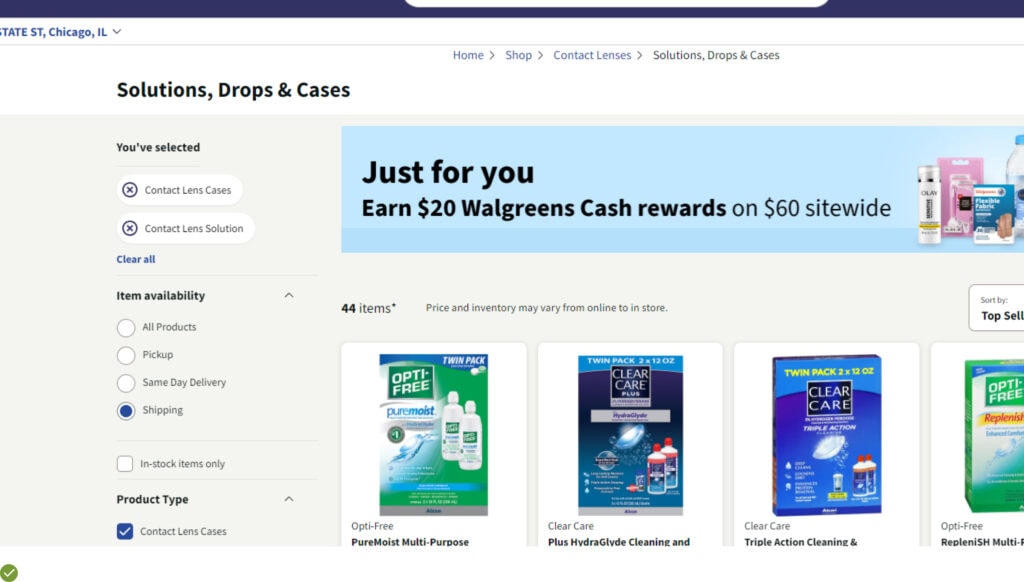The image size is (1024, 582).
Task: Collapse the Product Type filter section
Action: pyautogui.click(x=289, y=499)
